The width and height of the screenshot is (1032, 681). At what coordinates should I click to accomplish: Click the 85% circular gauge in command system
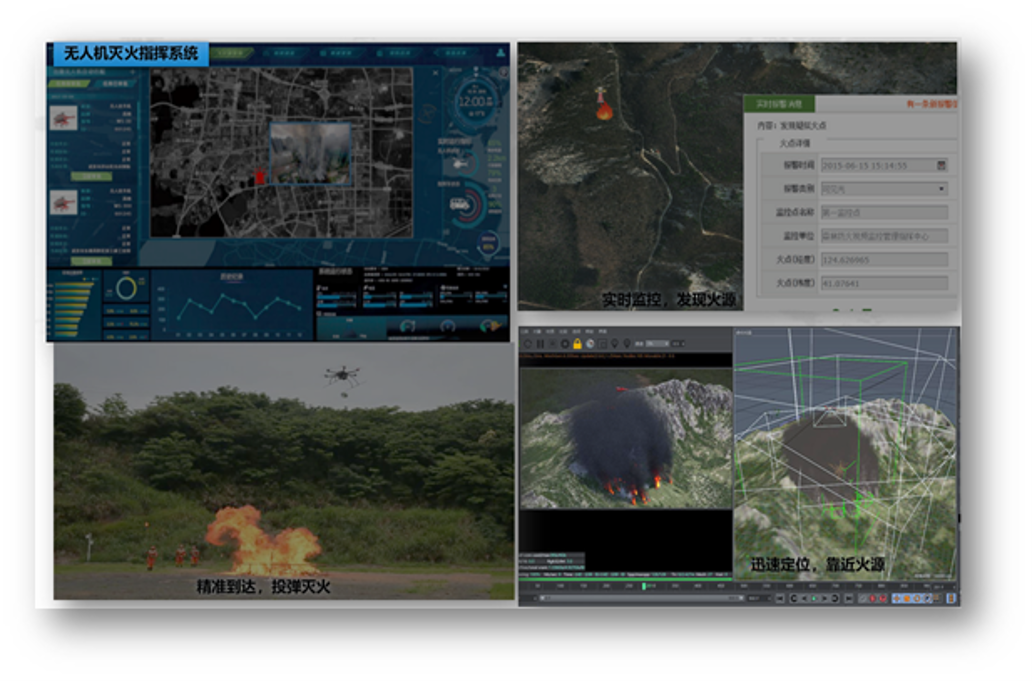[488, 243]
